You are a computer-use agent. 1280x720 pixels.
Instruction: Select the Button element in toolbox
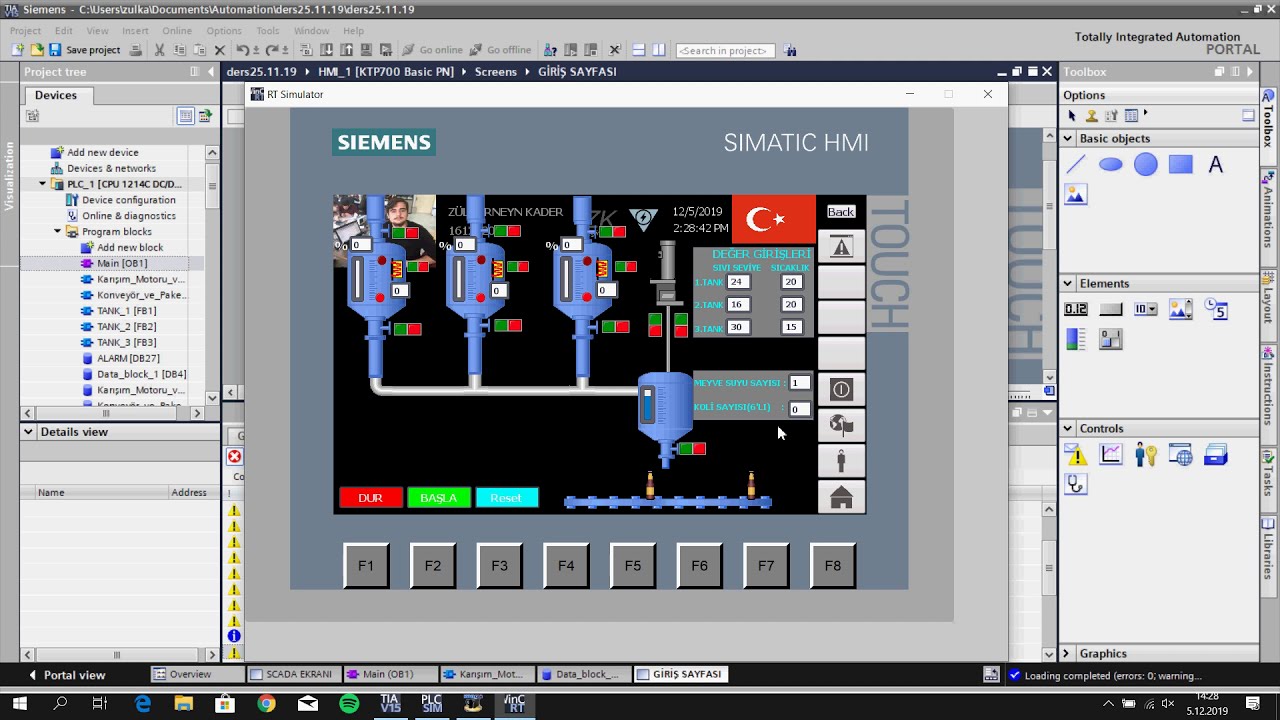click(1111, 310)
